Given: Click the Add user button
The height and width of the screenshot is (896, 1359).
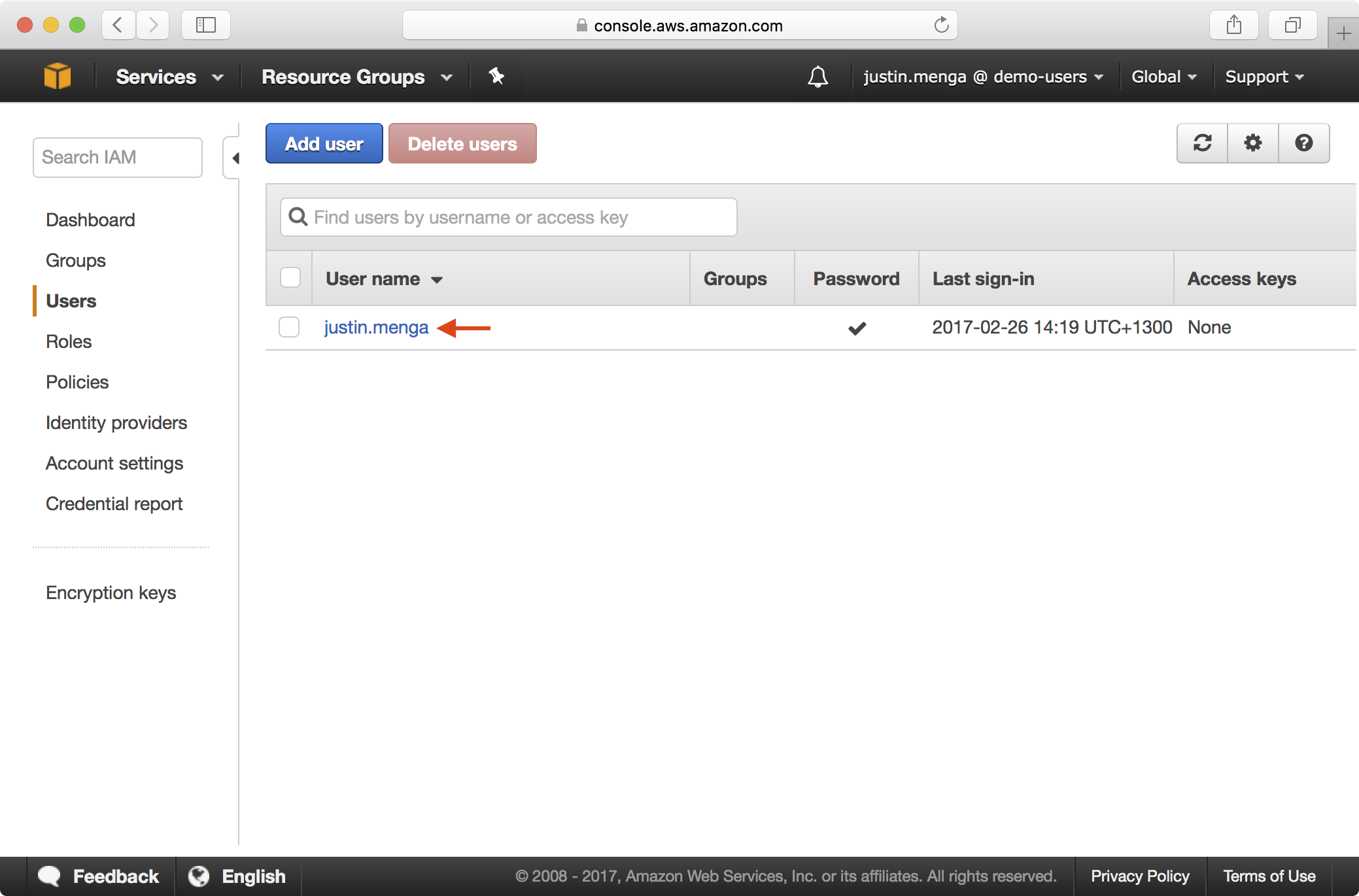Looking at the screenshot, I should coord(323,143).
